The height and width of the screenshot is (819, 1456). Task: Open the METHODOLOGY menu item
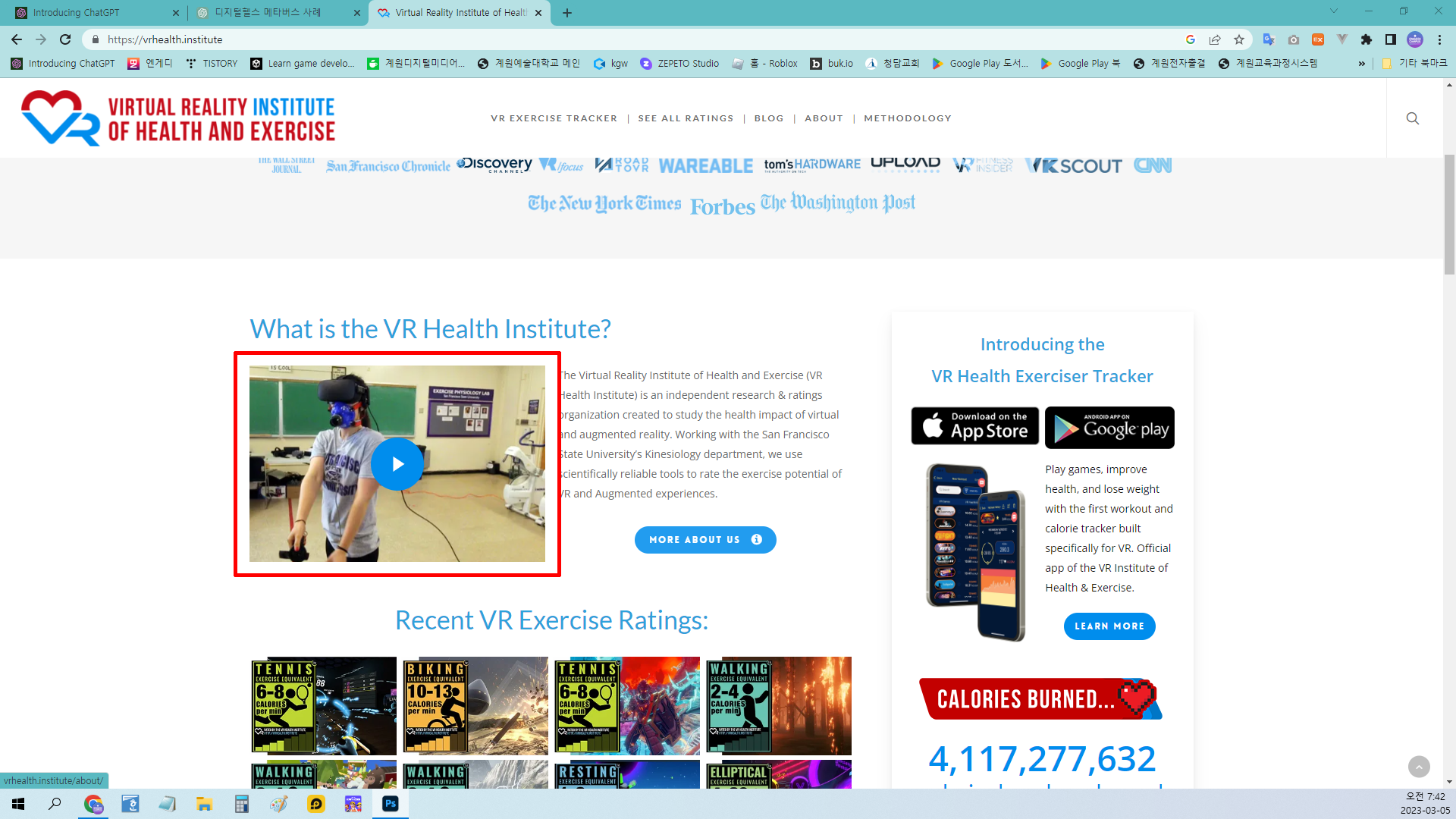tap(907, 118)
